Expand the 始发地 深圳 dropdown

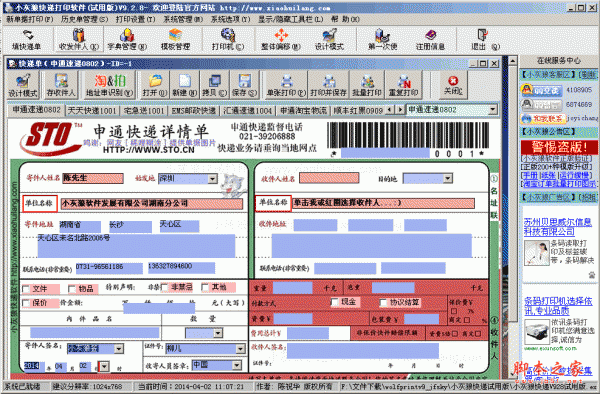click(212, 179)
